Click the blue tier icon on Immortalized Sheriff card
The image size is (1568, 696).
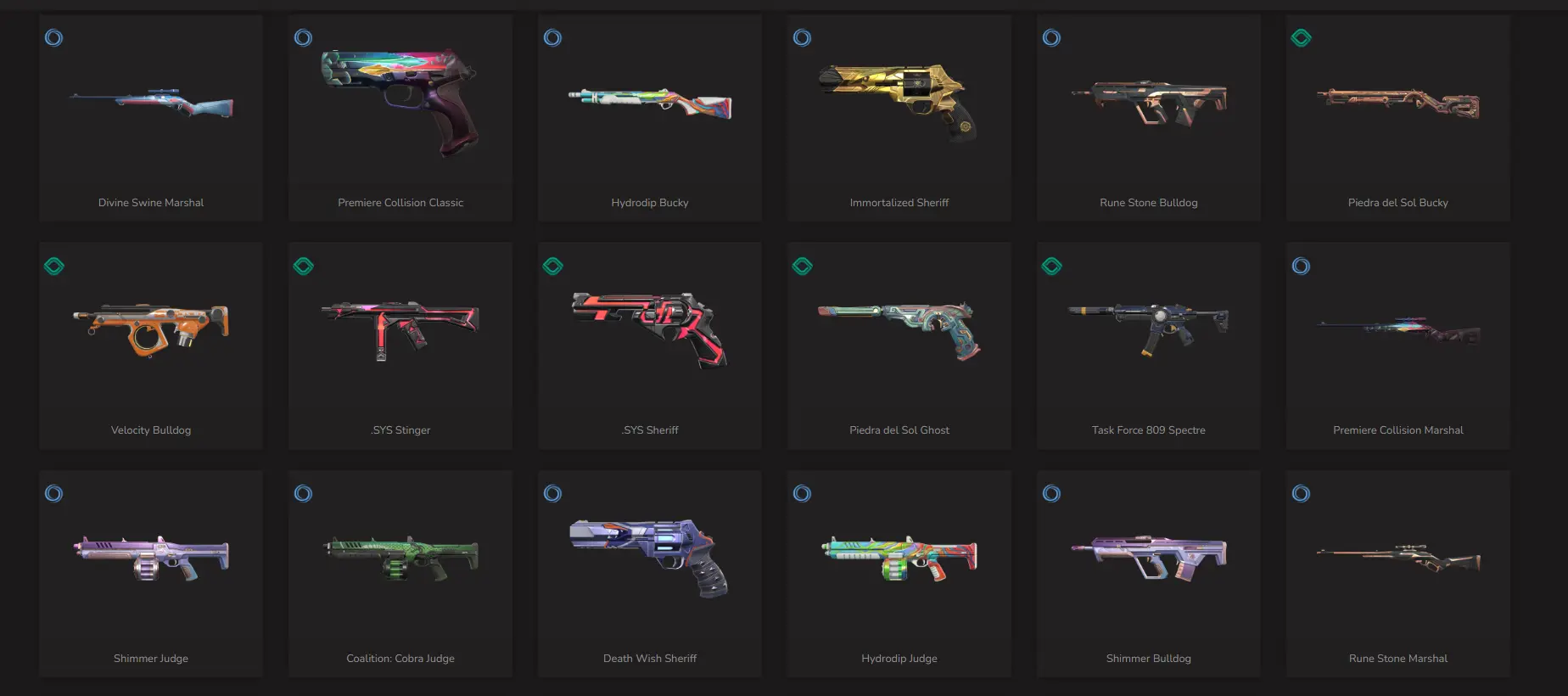802,37
